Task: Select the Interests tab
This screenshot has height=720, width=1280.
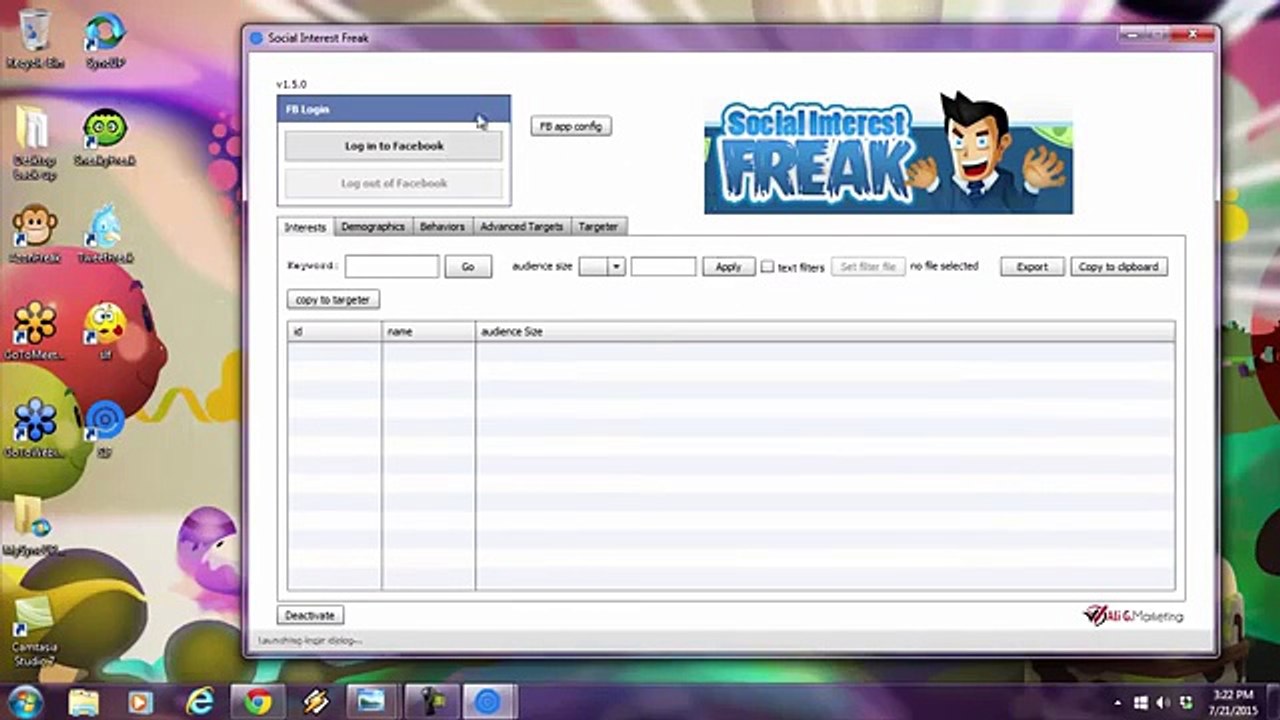Action: pos(305,227)
